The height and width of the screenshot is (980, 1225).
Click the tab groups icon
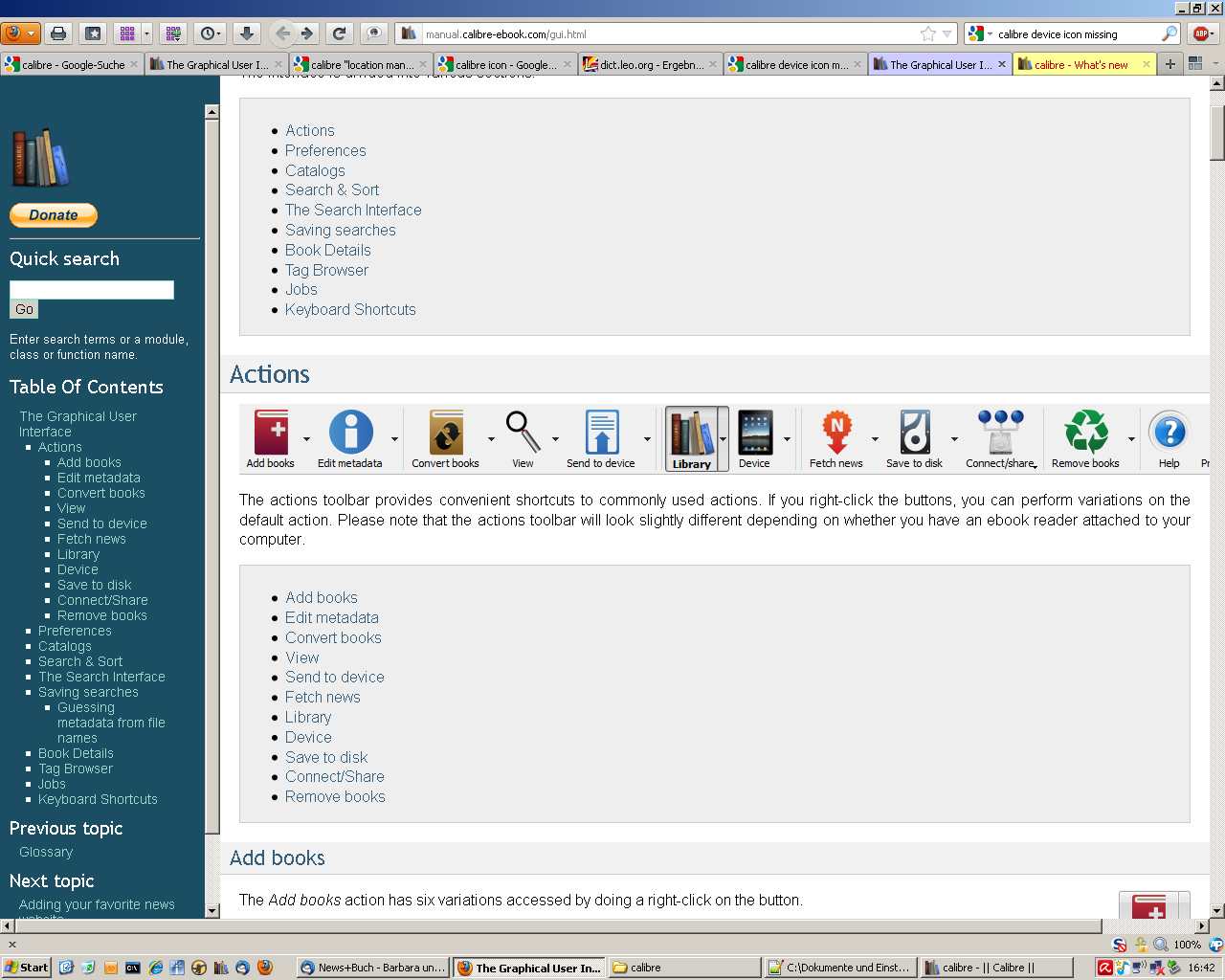click(1194, 63)
